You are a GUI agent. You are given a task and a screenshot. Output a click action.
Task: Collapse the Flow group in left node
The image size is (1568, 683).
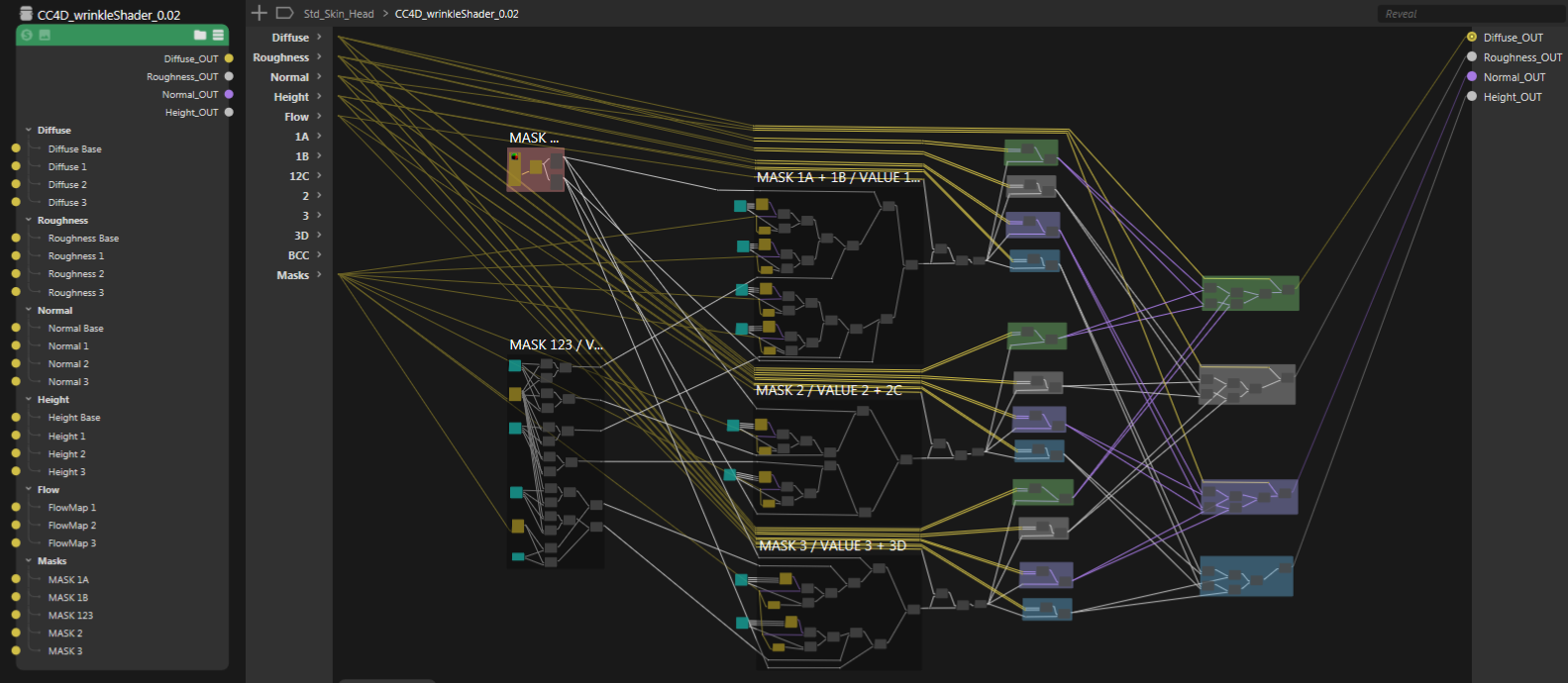29,489
